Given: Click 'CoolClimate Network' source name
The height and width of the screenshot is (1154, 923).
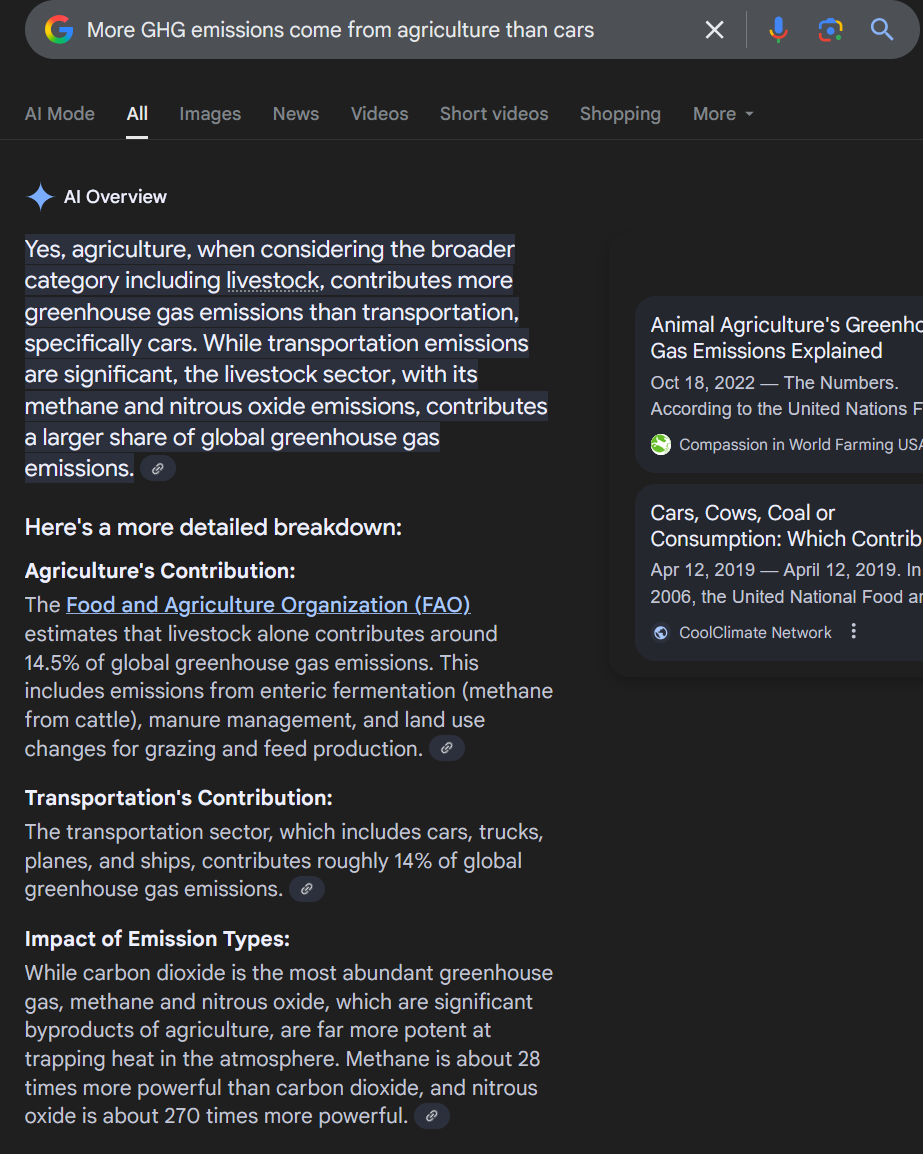Looking at the screenshot, I should [755, 632].
